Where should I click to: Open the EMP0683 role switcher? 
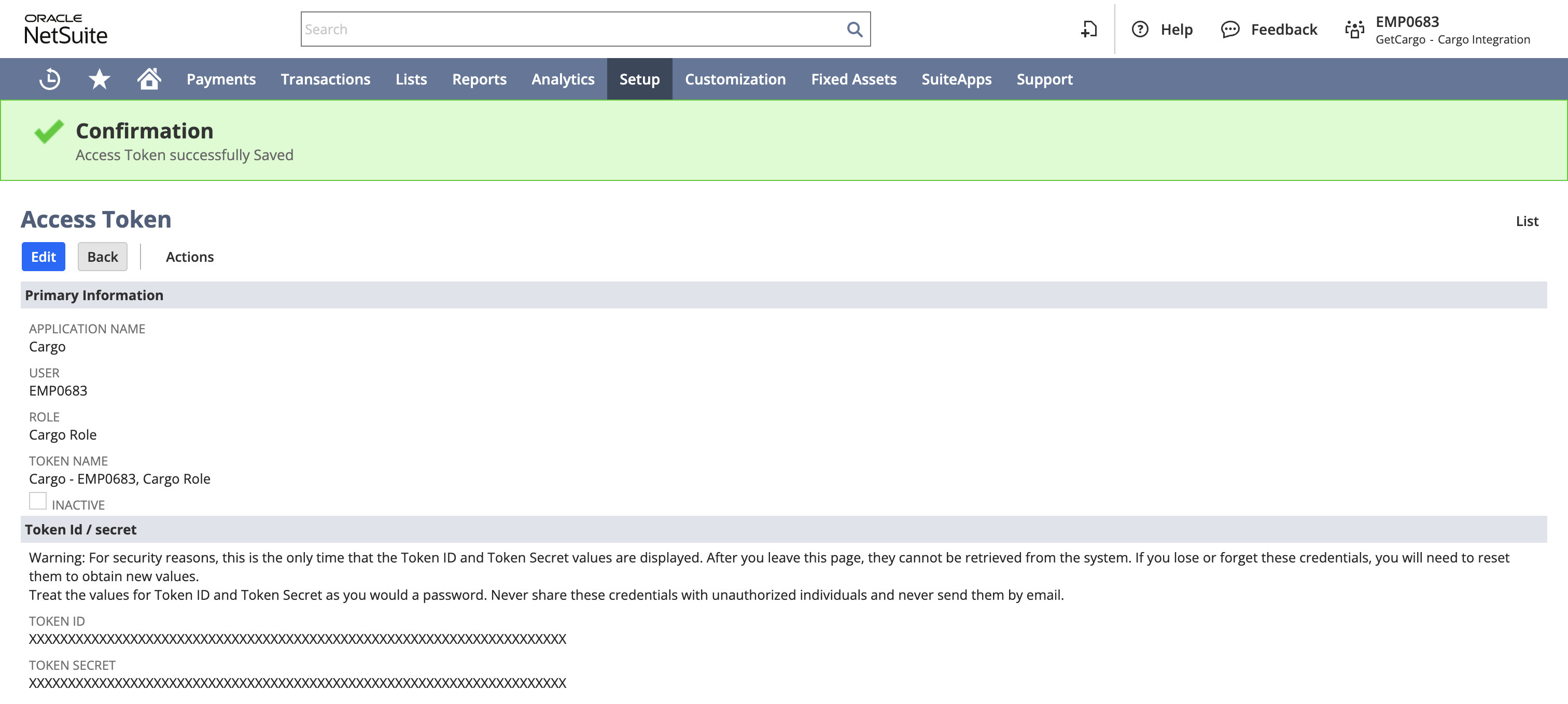[x=1407, y=22]
